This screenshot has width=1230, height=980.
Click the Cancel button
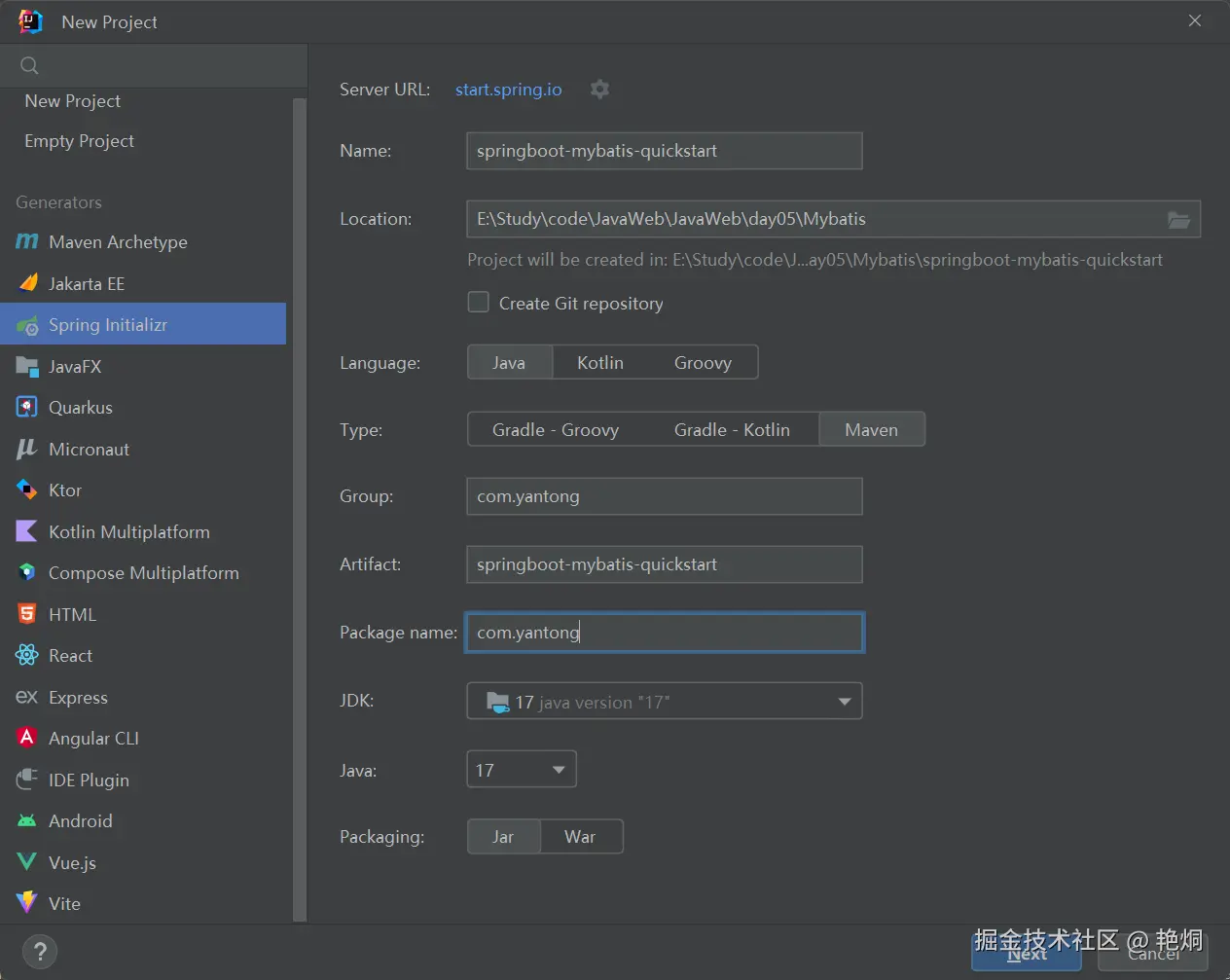coord(1153,953)
